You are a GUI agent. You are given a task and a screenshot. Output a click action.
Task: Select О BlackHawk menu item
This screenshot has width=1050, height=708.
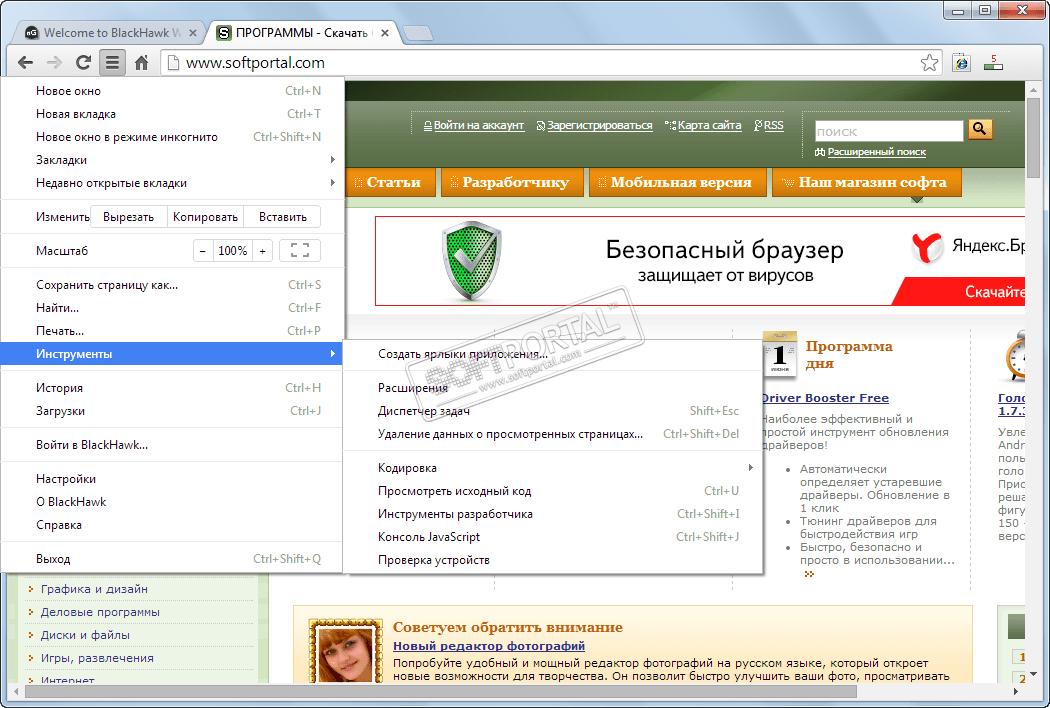[x=171, y=502]
